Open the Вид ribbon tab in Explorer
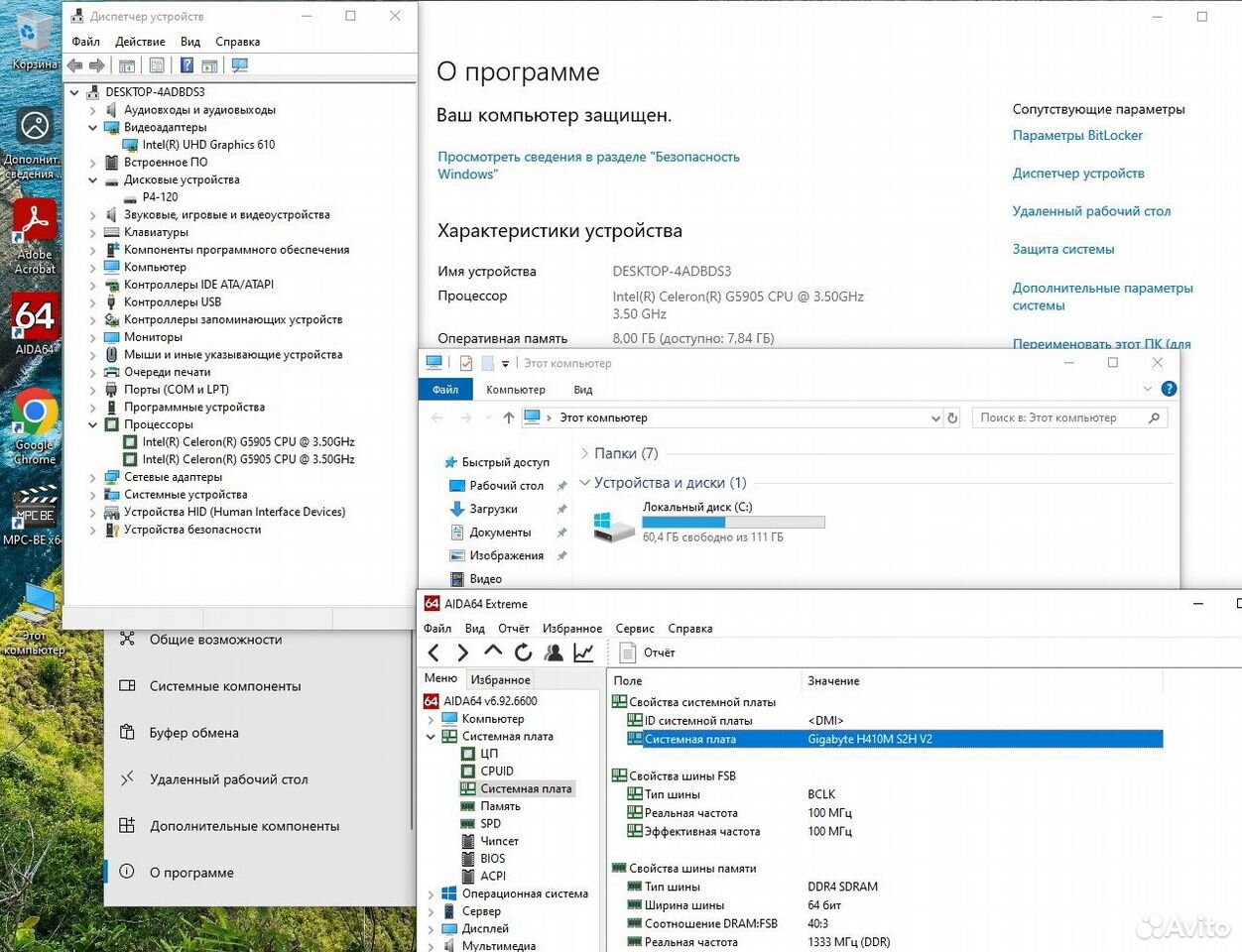This screenshot has width=1242, height=952. click(x=583, y=390)
